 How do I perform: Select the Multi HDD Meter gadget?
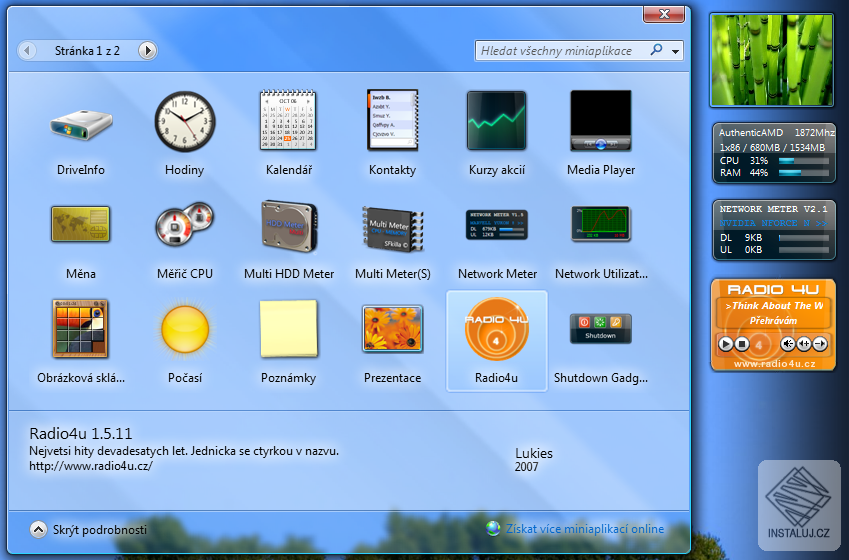(x=288, y=224)
